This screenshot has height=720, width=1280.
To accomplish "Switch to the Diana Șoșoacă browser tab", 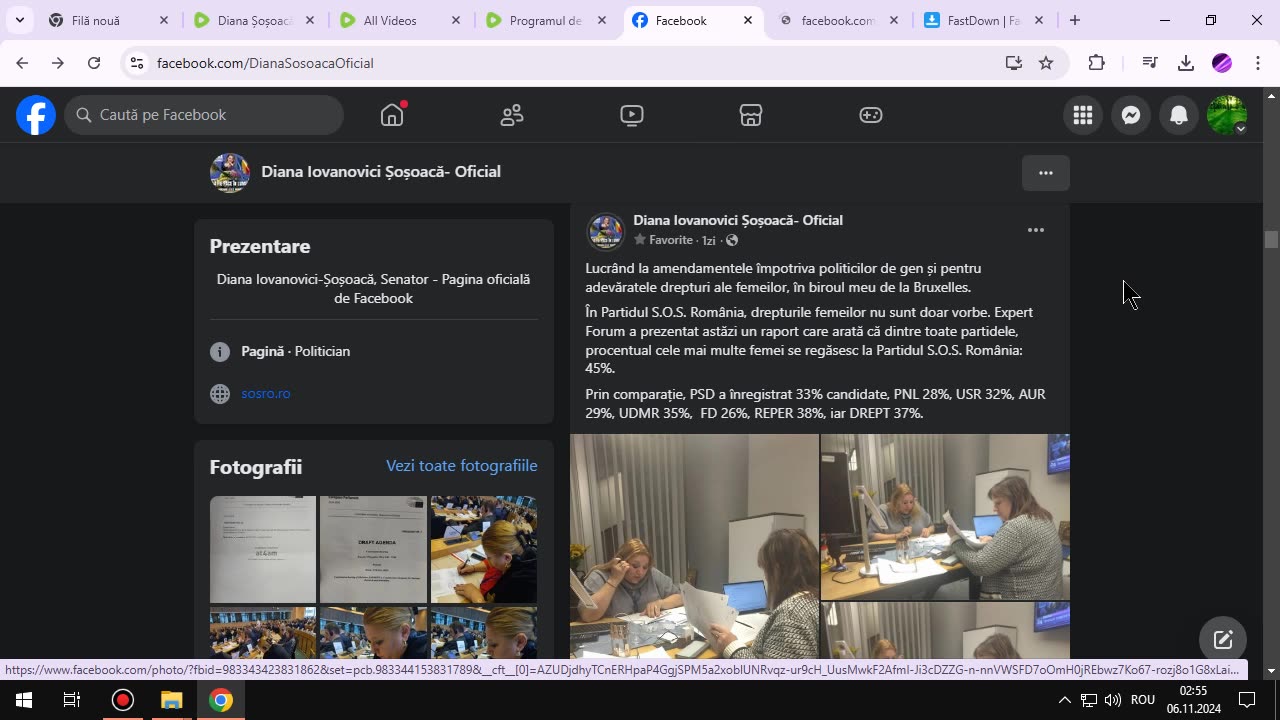I will pyautogui.click(x=242, y=20).
